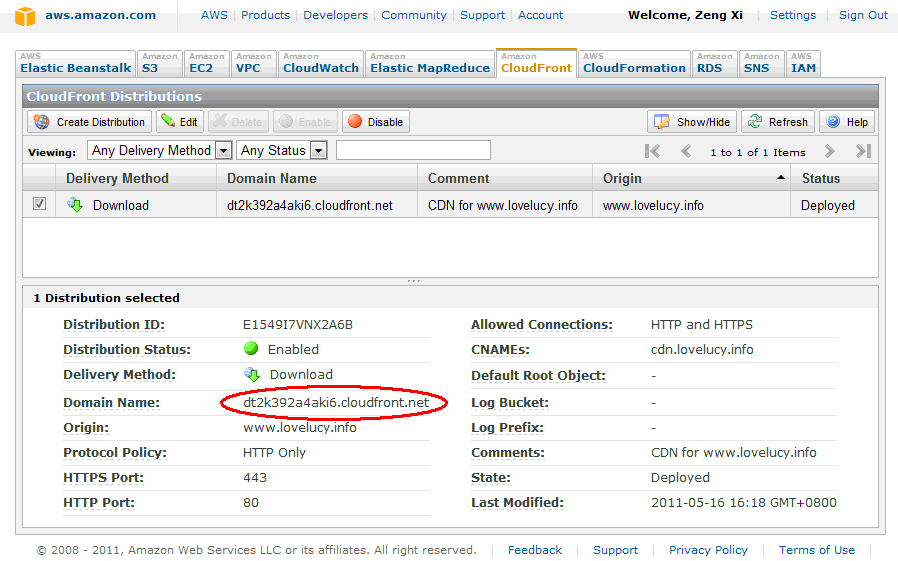The image size is (898, 561).
Task: Open the Support link in the top navigation
Action: click(x=482, y=15)
